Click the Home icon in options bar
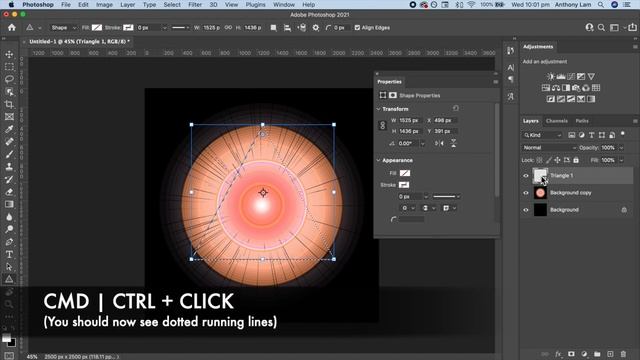This screenshot has width=640, height=360. point(11,27)
